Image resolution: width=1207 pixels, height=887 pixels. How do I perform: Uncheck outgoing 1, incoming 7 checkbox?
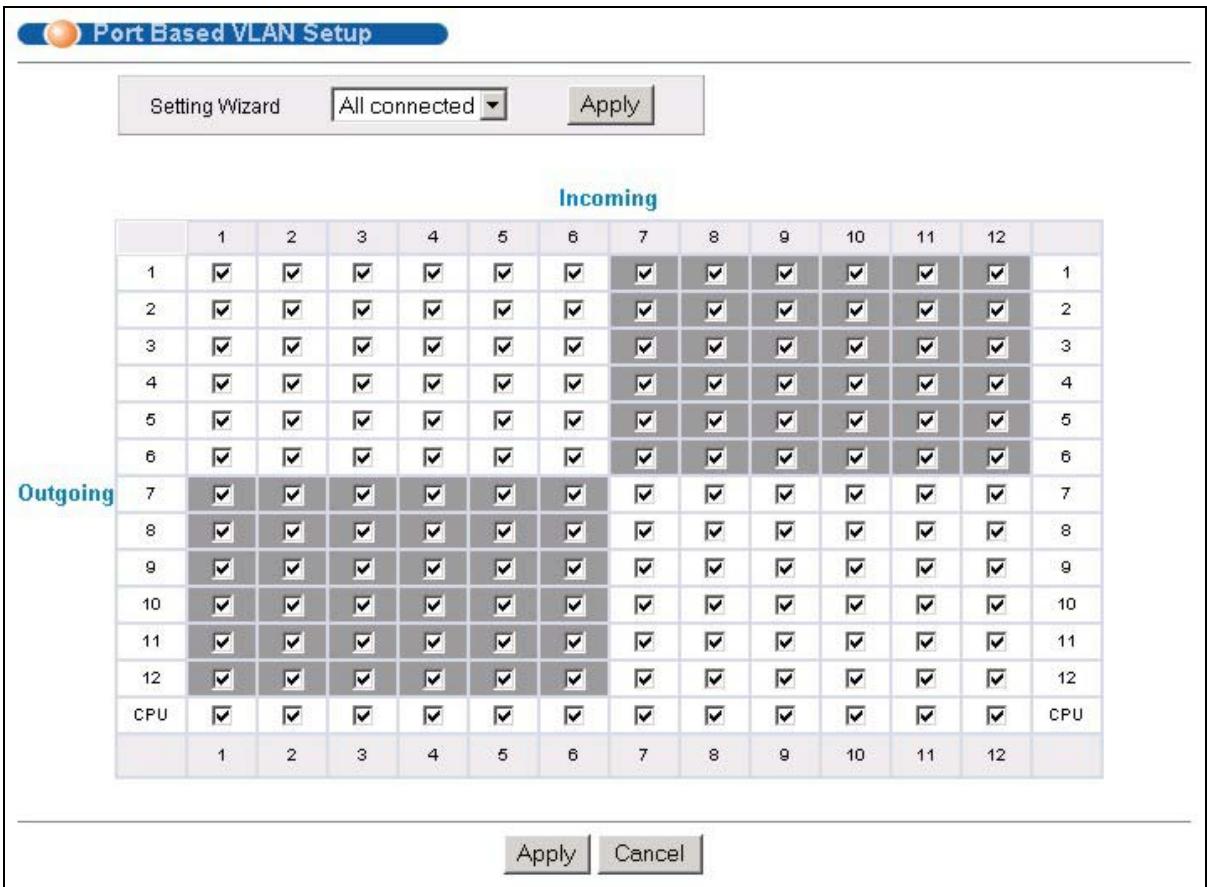pyautogui.click(x=646, y=271)
